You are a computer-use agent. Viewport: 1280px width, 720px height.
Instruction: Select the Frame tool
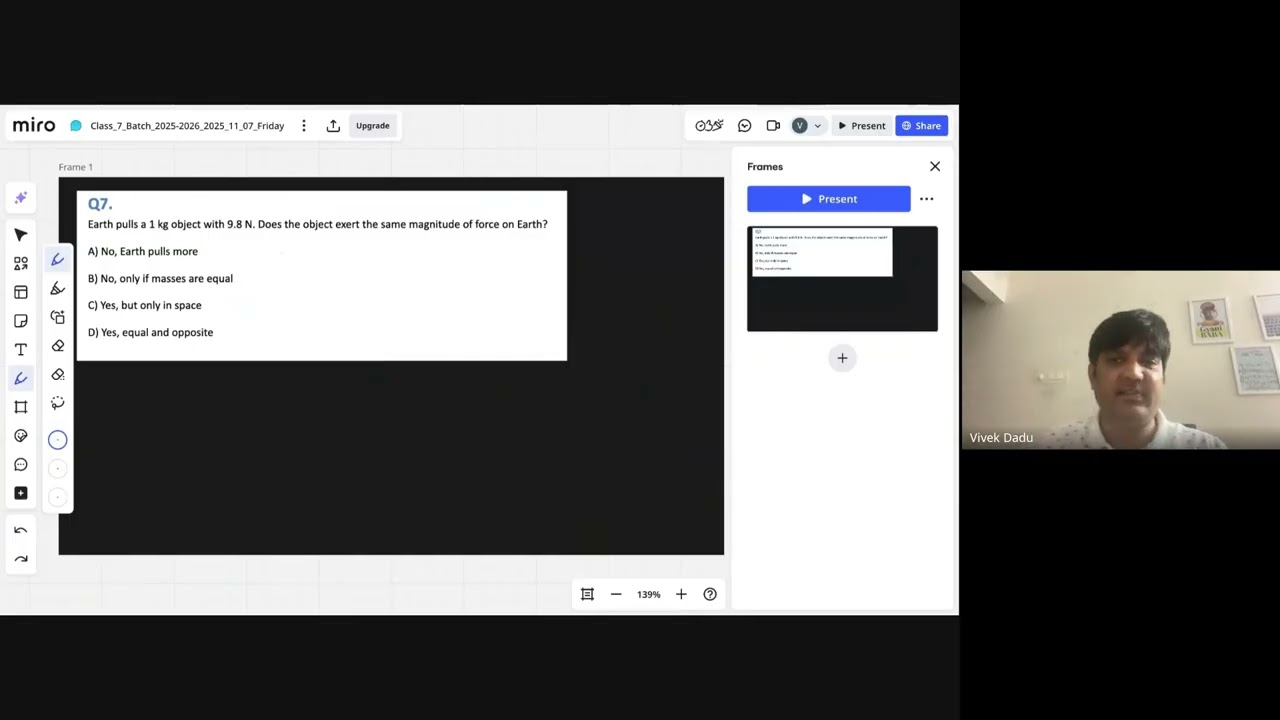click(x=21, y=407)
